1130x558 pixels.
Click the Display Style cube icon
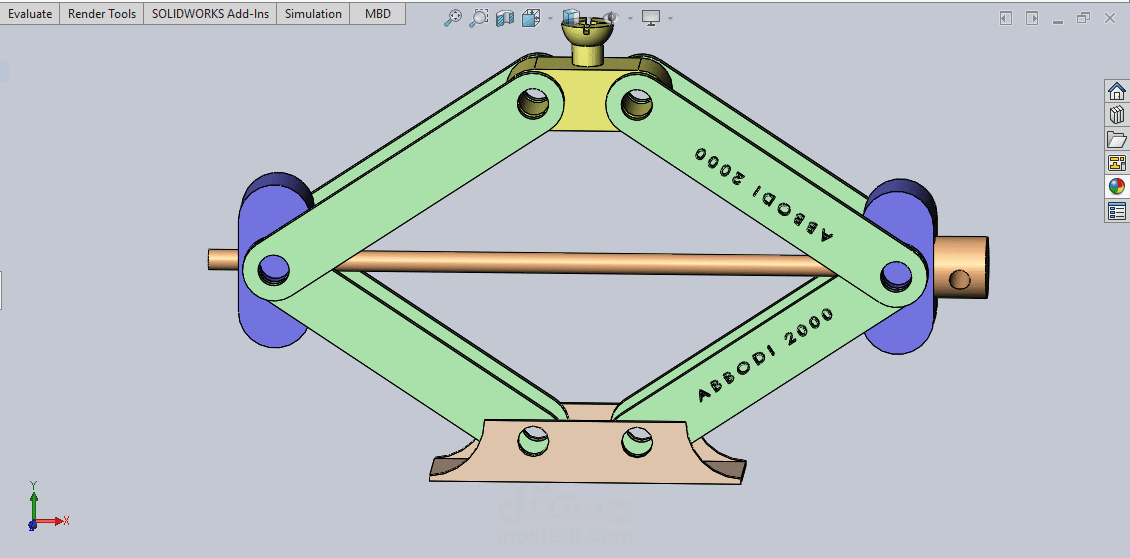pos(571,18)
